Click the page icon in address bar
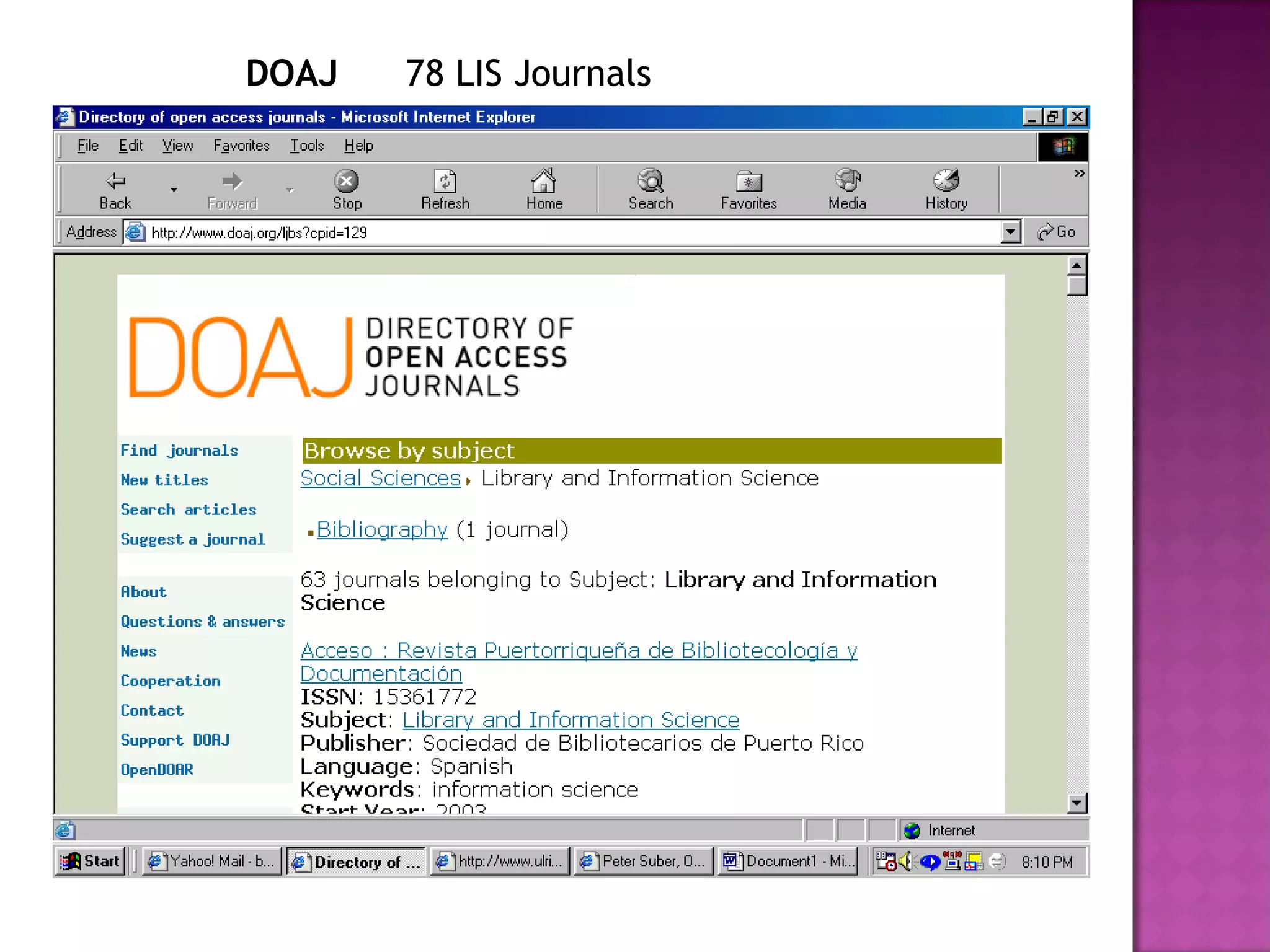 [135, 232]
